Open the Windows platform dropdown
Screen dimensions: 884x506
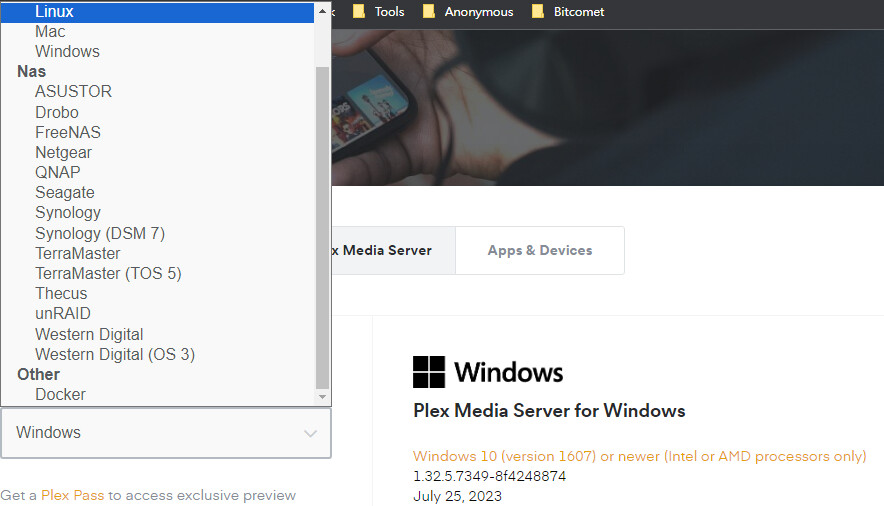(166, 433)
